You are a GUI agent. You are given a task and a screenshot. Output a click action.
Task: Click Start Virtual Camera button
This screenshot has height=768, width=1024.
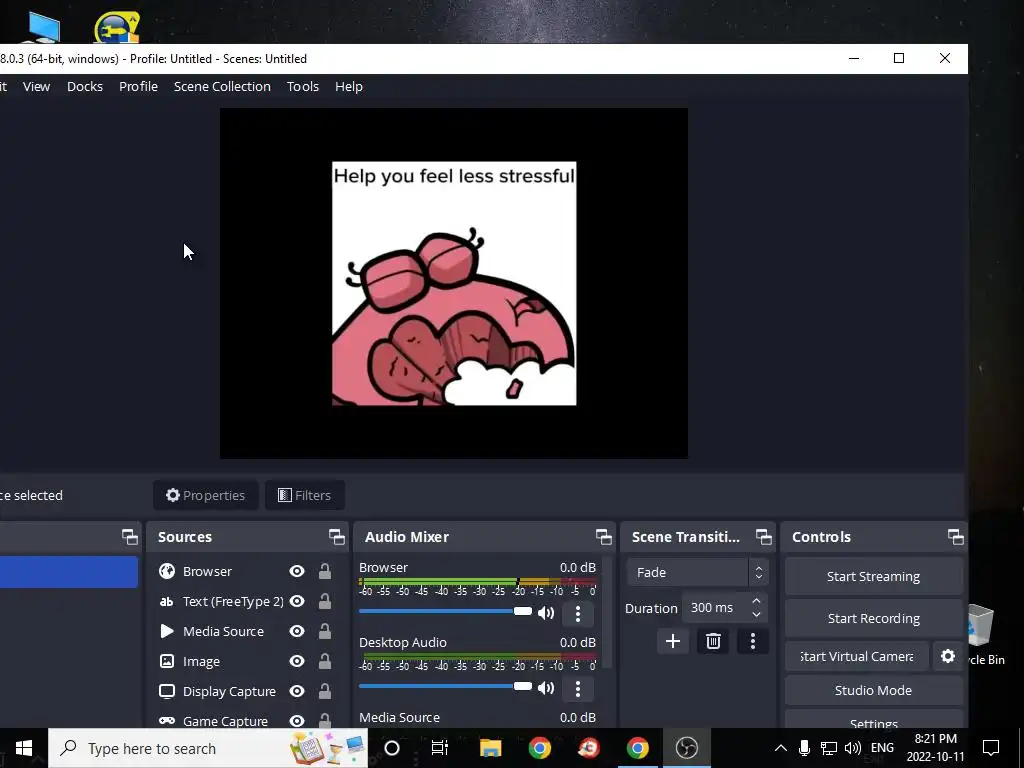tap(857, 656)
